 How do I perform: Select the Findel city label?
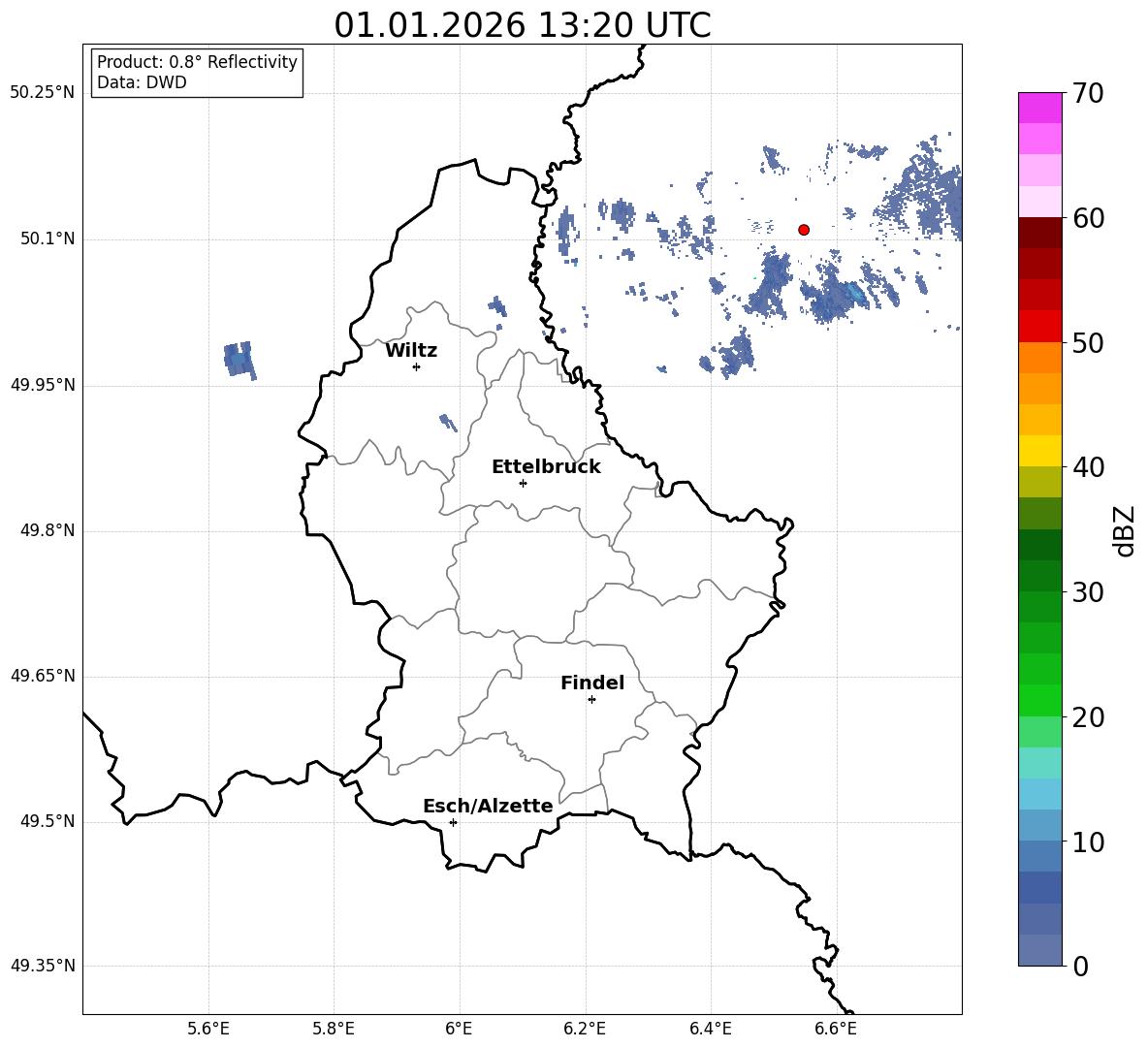click(592, 683)
